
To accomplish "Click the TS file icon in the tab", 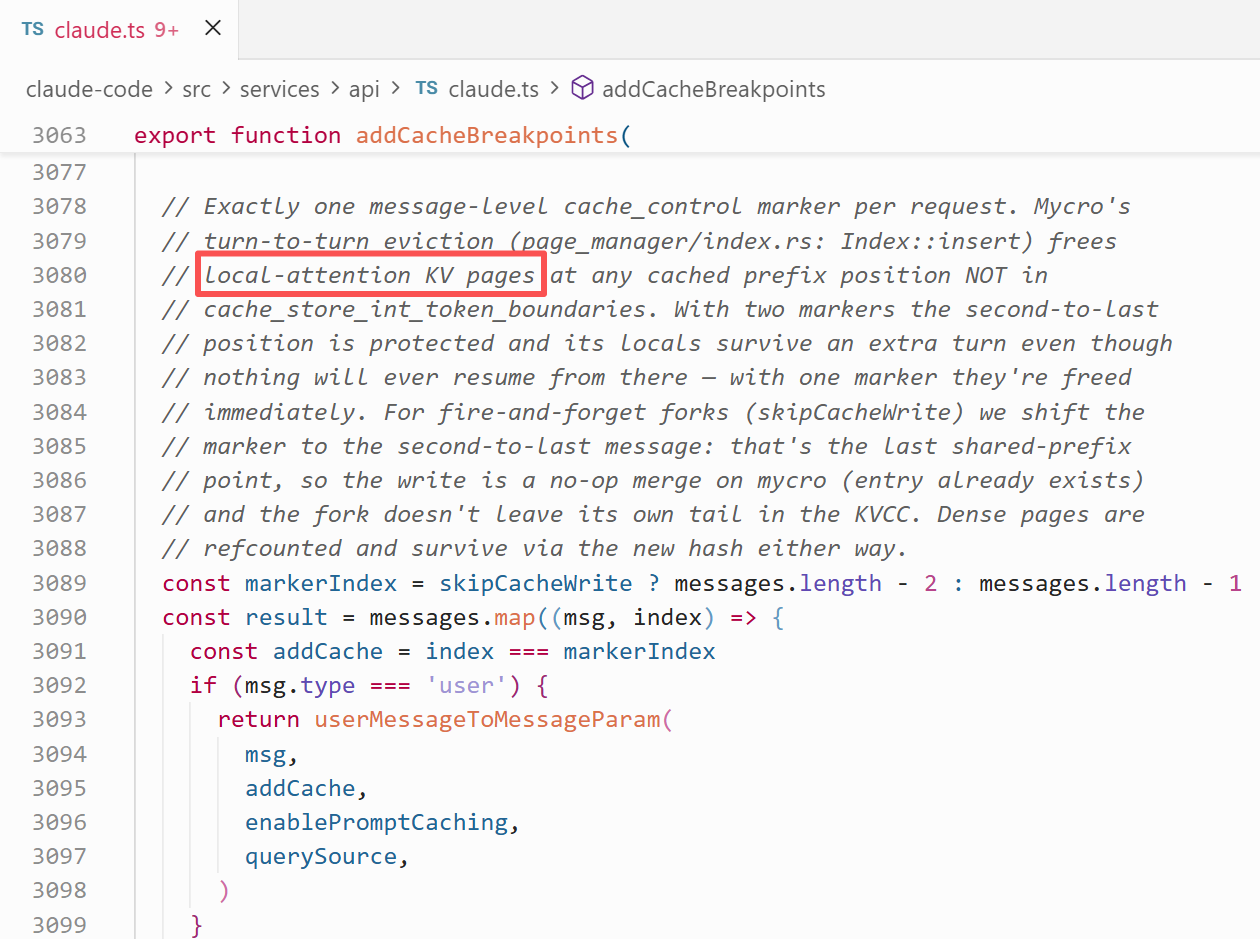I will tap(33, 29).
